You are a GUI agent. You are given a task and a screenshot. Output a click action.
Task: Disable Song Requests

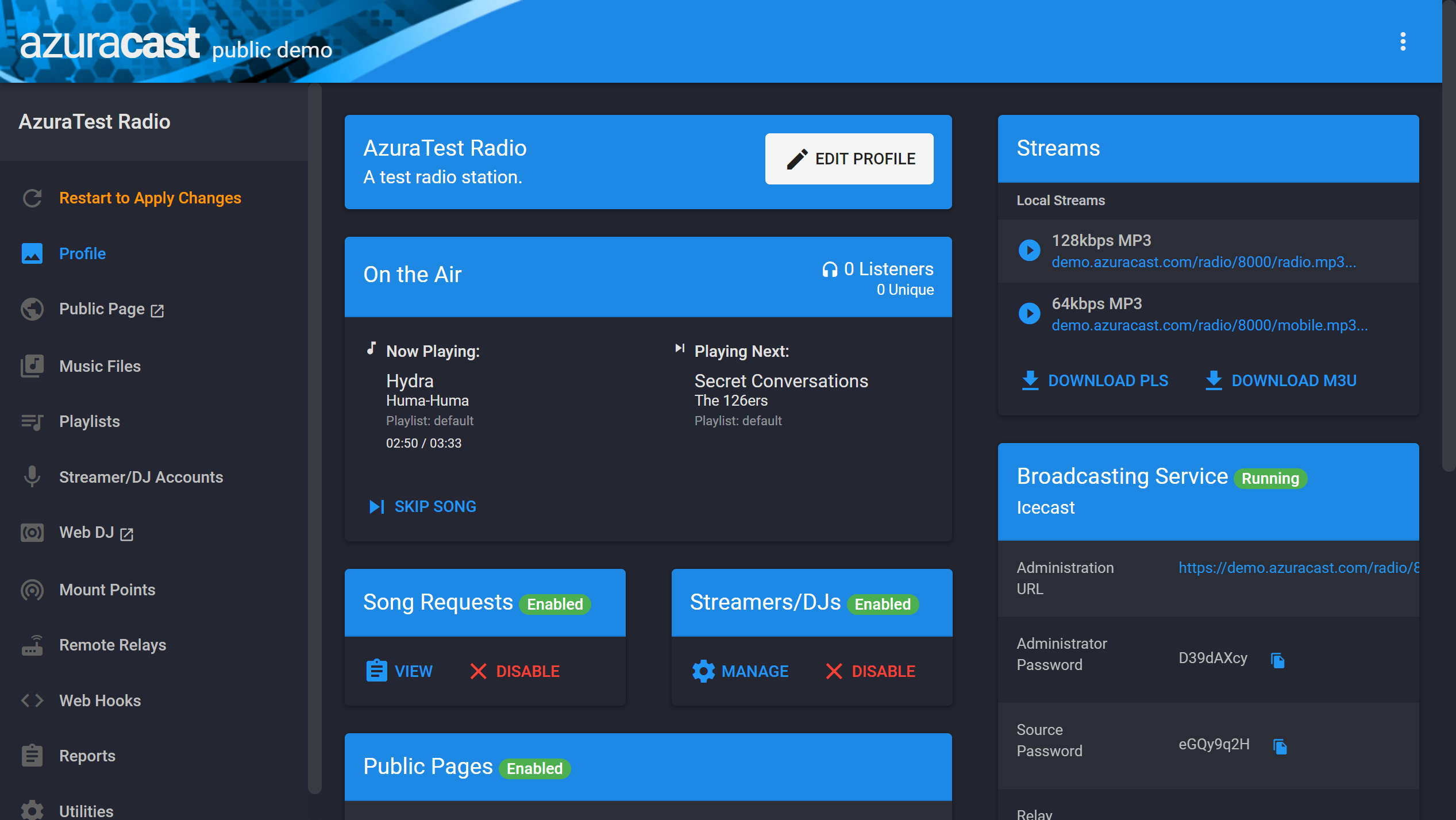click(515, 671)
